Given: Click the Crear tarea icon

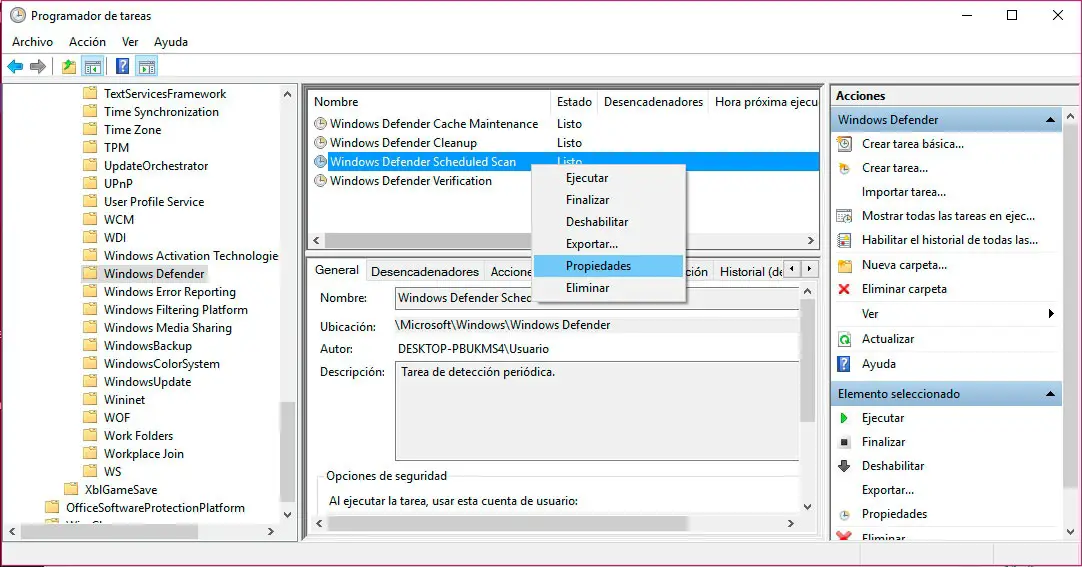Looking at the screenshot, I should point(844,168).
